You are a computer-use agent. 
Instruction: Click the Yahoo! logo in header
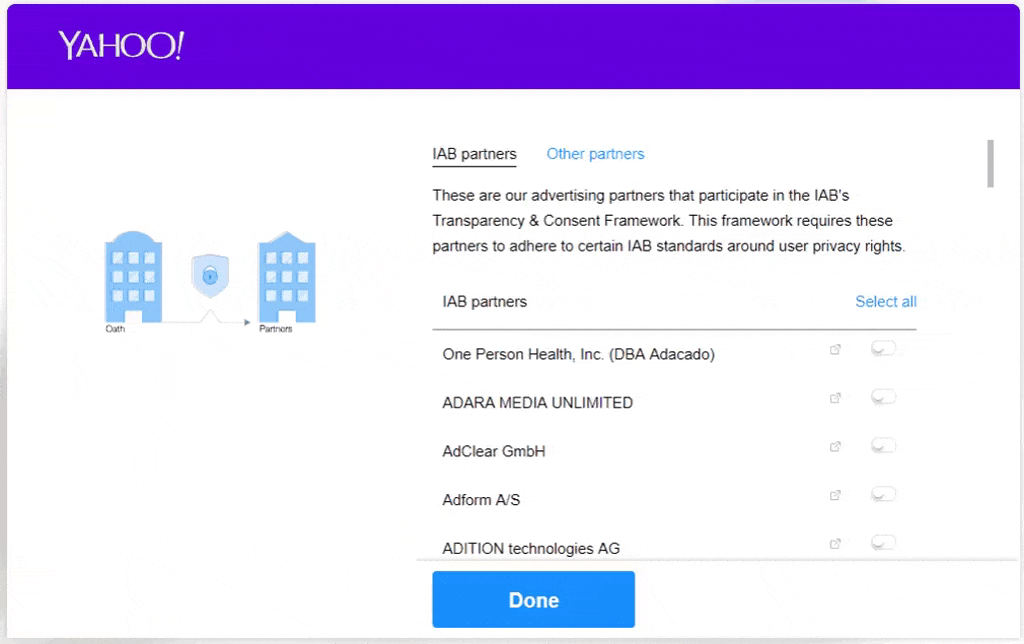click(121, 46)
